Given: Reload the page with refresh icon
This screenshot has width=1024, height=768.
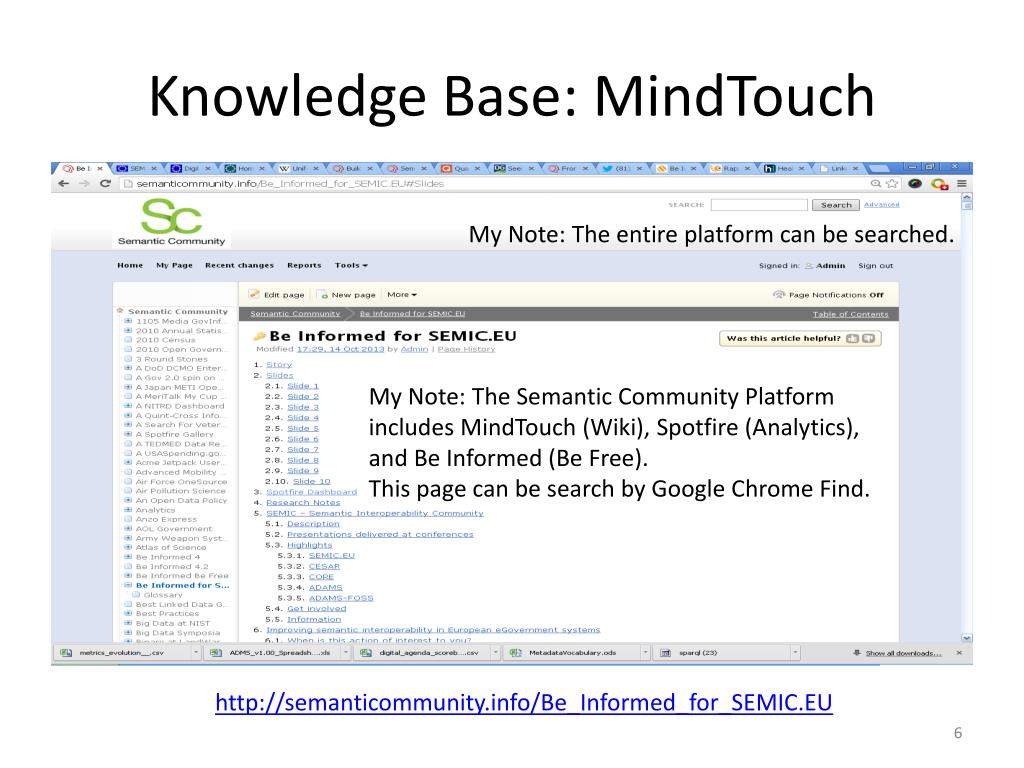Looking at the screenshot, I should click(x=105, y=184).
